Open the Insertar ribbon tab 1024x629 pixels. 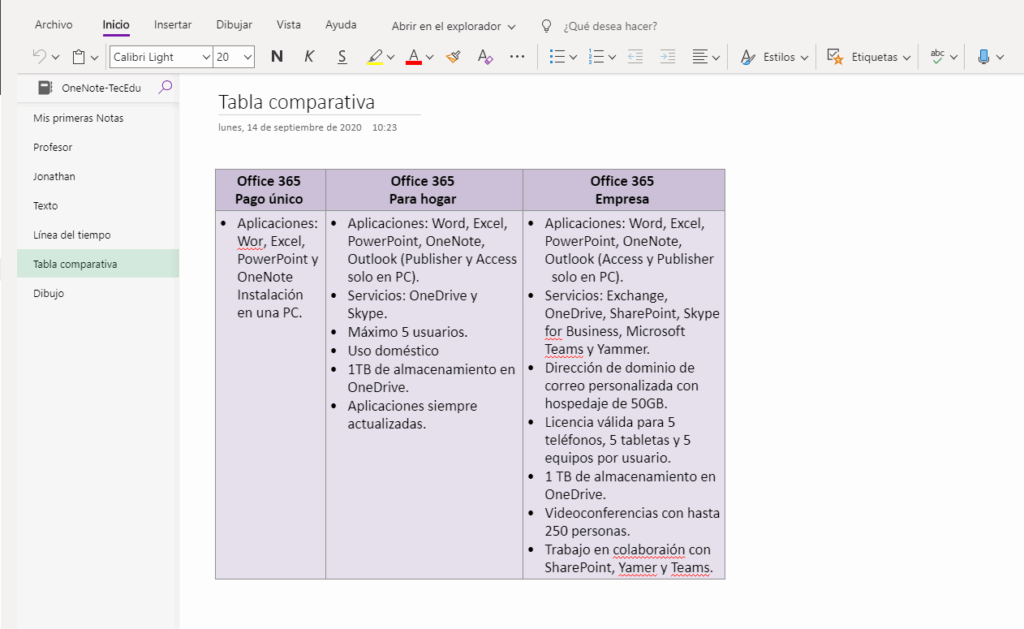173,25
